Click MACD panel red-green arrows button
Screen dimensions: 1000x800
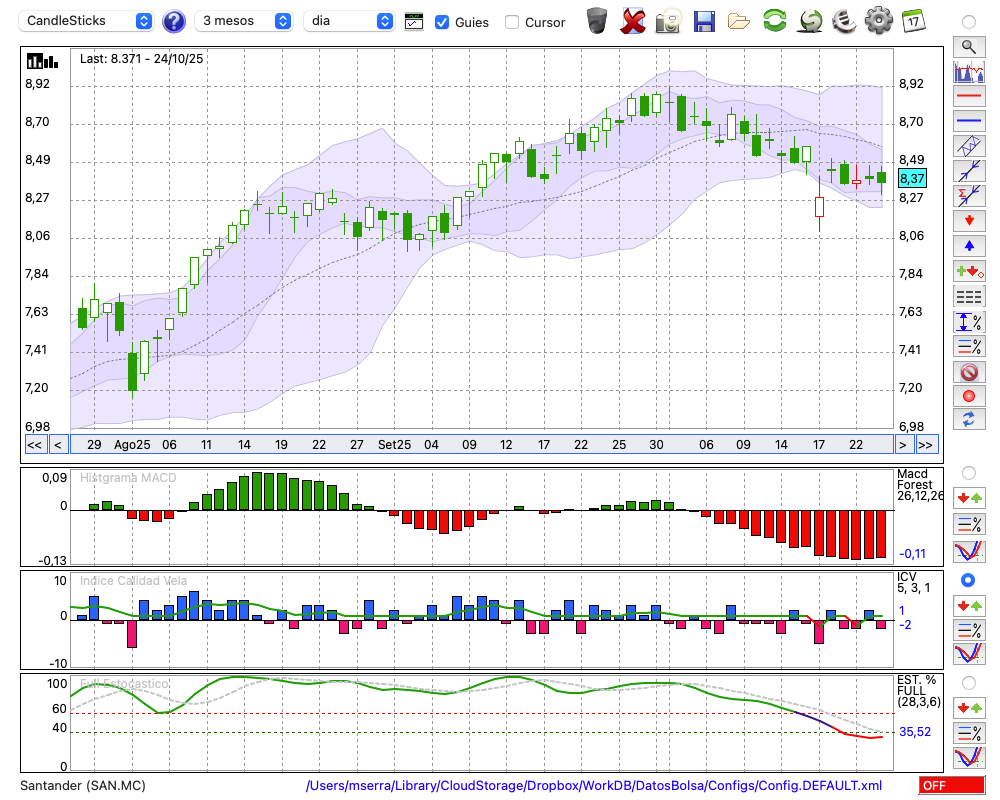click(x=969, y=499)
